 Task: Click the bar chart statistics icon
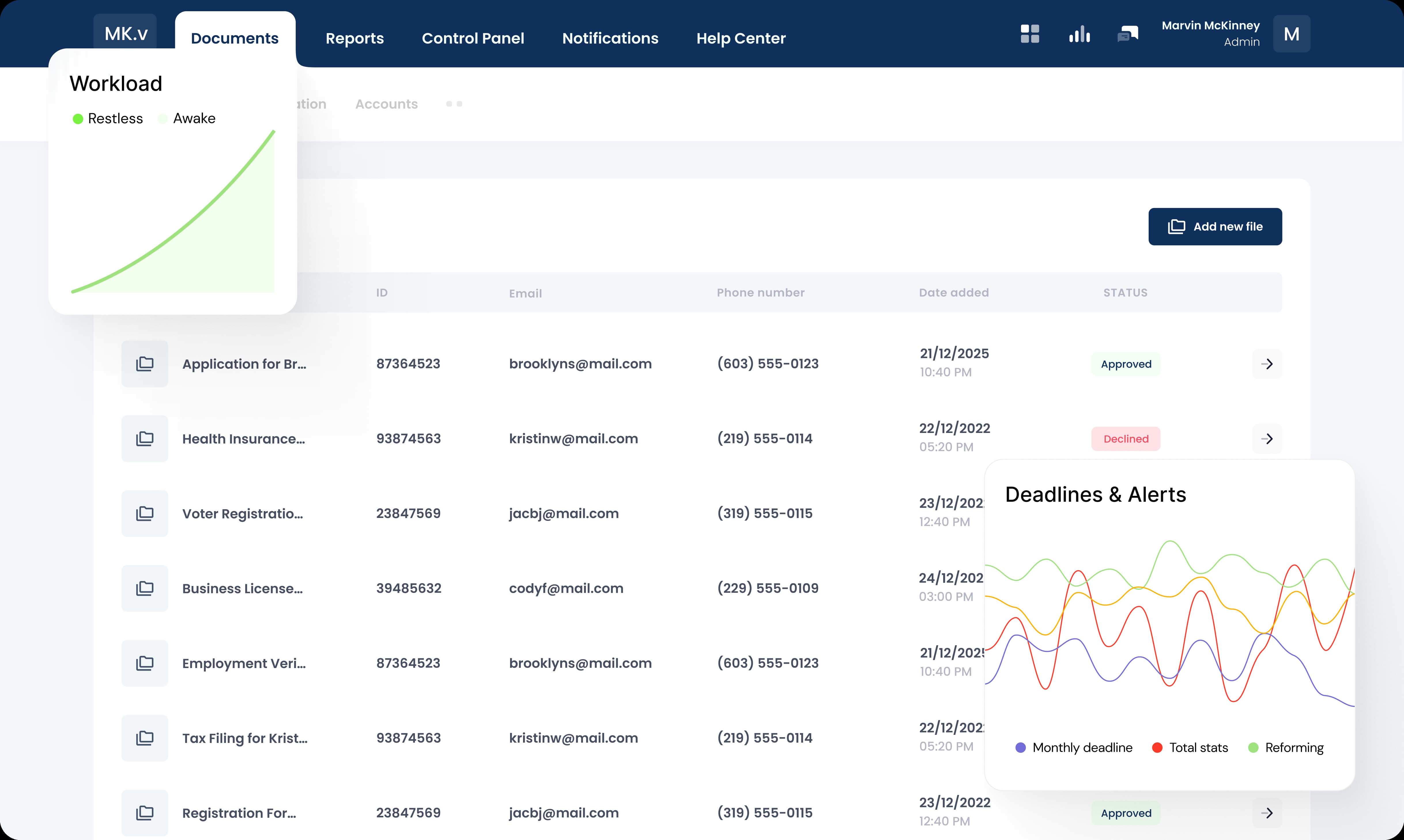pos(1080,34)
